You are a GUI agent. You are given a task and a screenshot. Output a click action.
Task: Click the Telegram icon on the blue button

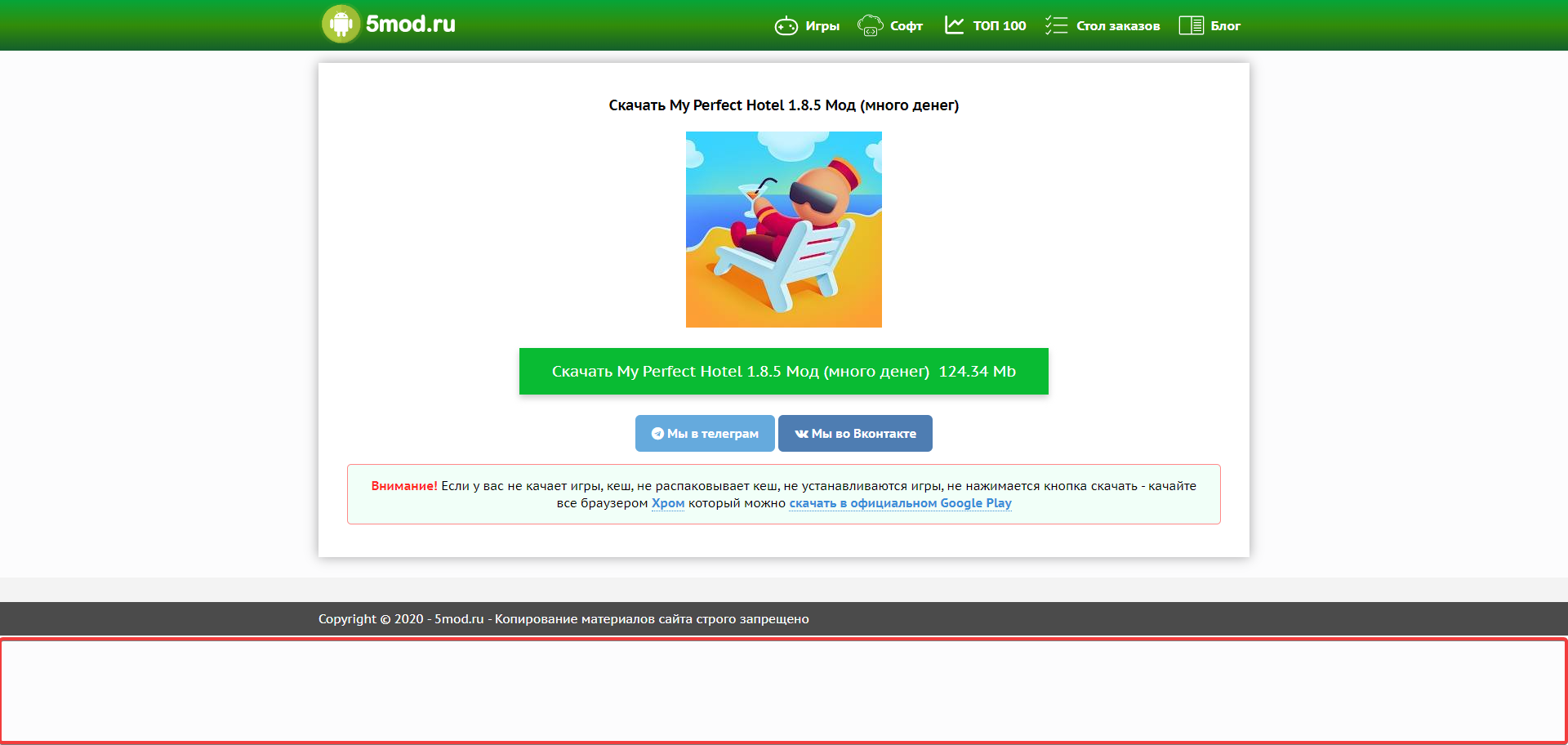point(658,433)
